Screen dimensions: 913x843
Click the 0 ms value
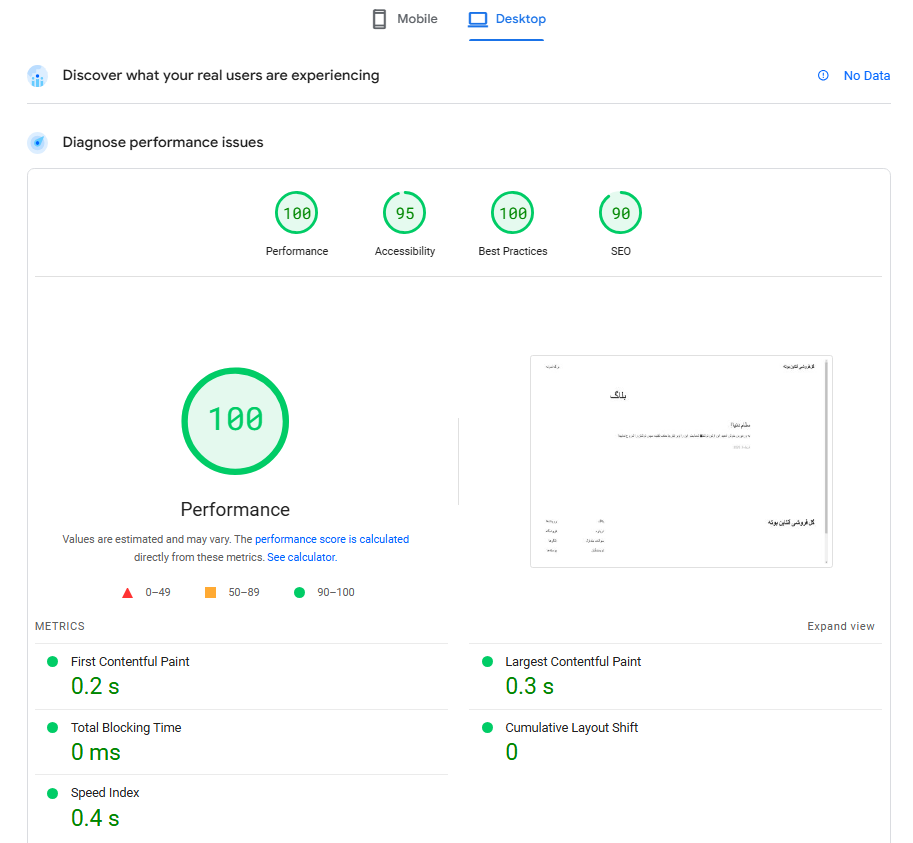pos(95,752)
